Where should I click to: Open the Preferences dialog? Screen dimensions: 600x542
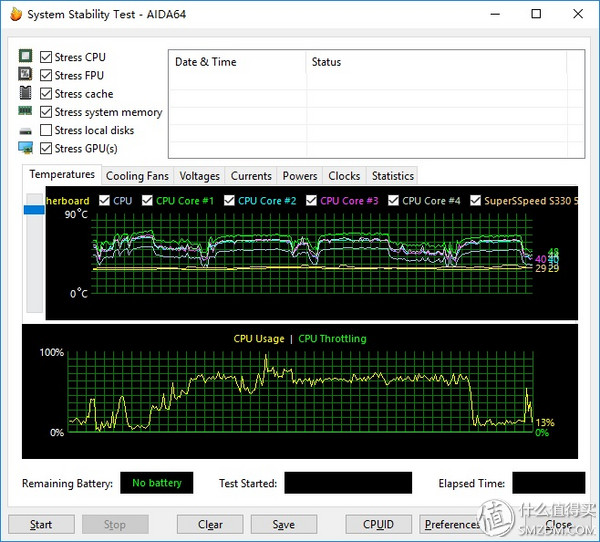coord(452,524)
